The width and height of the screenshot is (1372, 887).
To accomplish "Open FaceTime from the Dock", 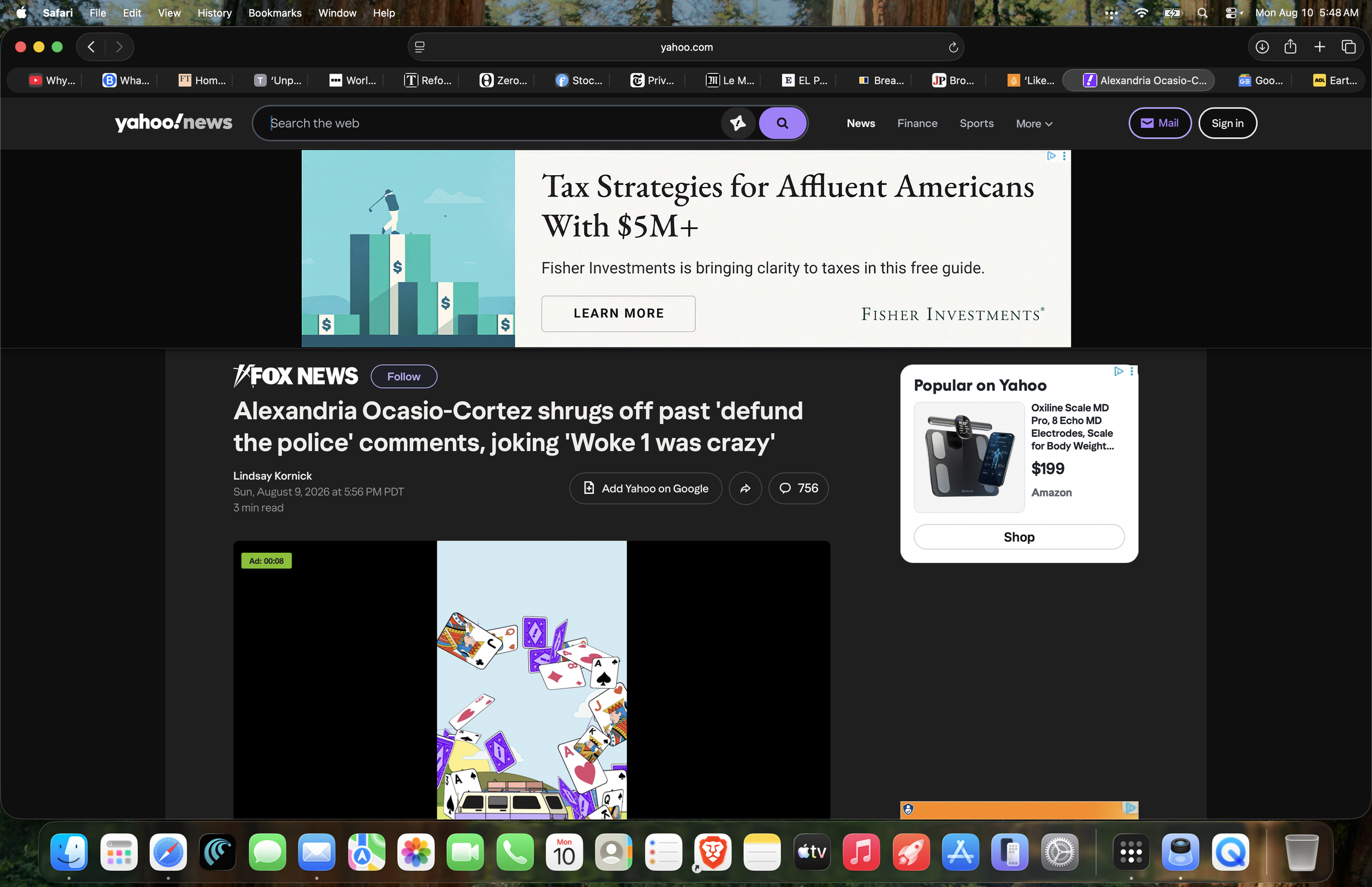I will tap(465, 852).
